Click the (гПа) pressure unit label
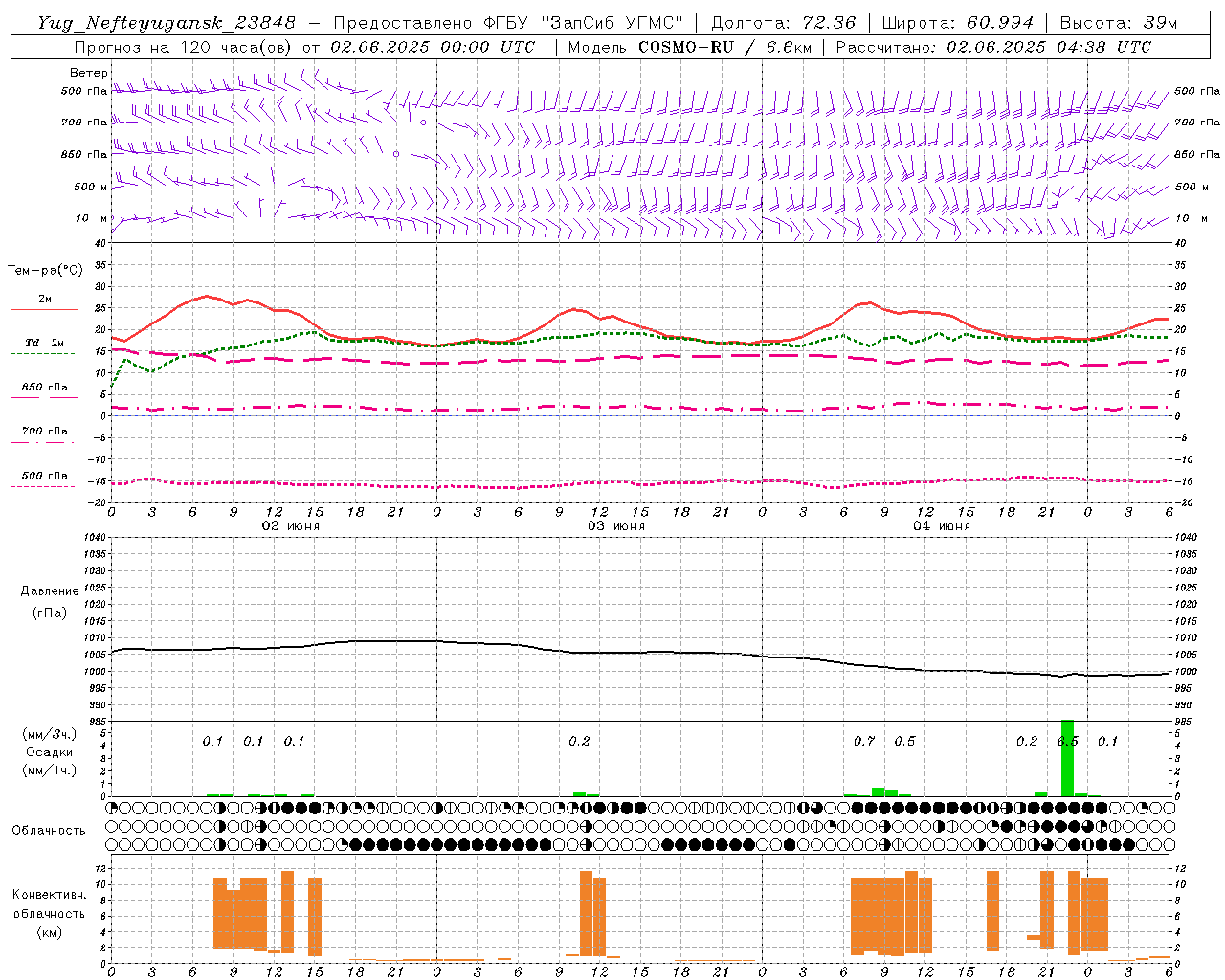Screen dimensions: 1225x980 pyautogui.click(x=49, y=612)
